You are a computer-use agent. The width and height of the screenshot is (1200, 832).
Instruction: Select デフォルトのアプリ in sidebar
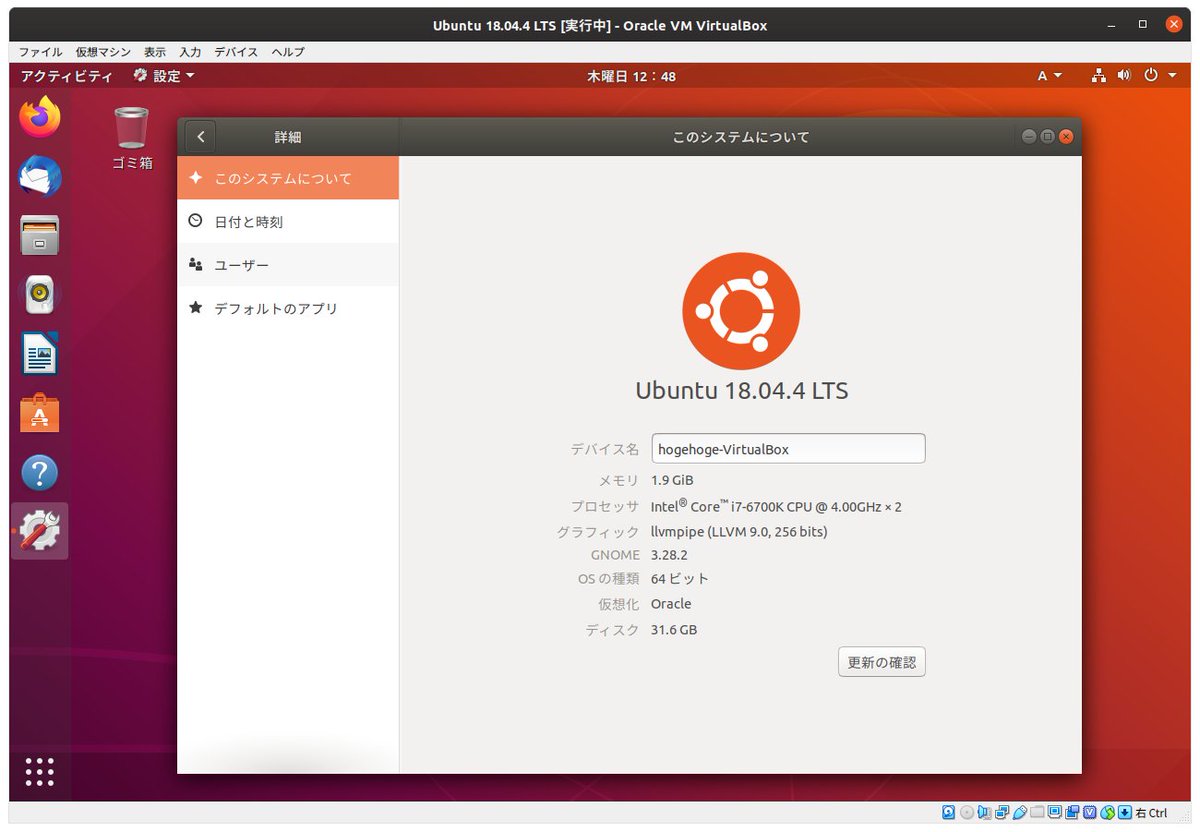tap(288, 308)
